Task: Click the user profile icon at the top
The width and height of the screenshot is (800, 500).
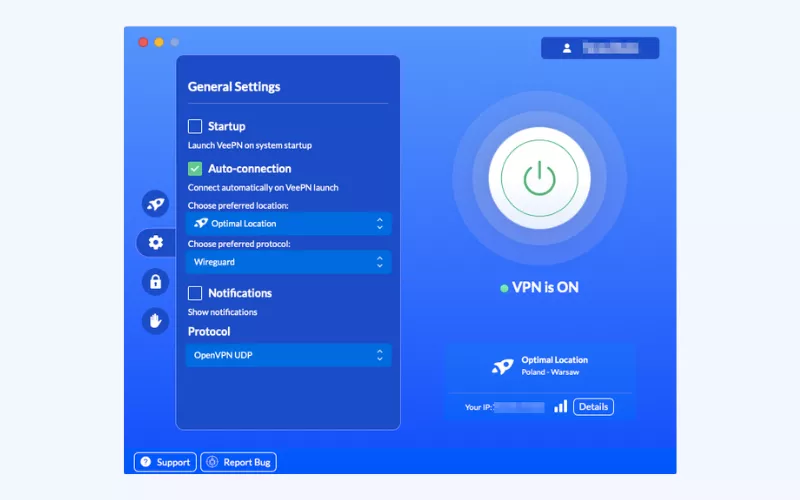Action: tap(567, 48)
